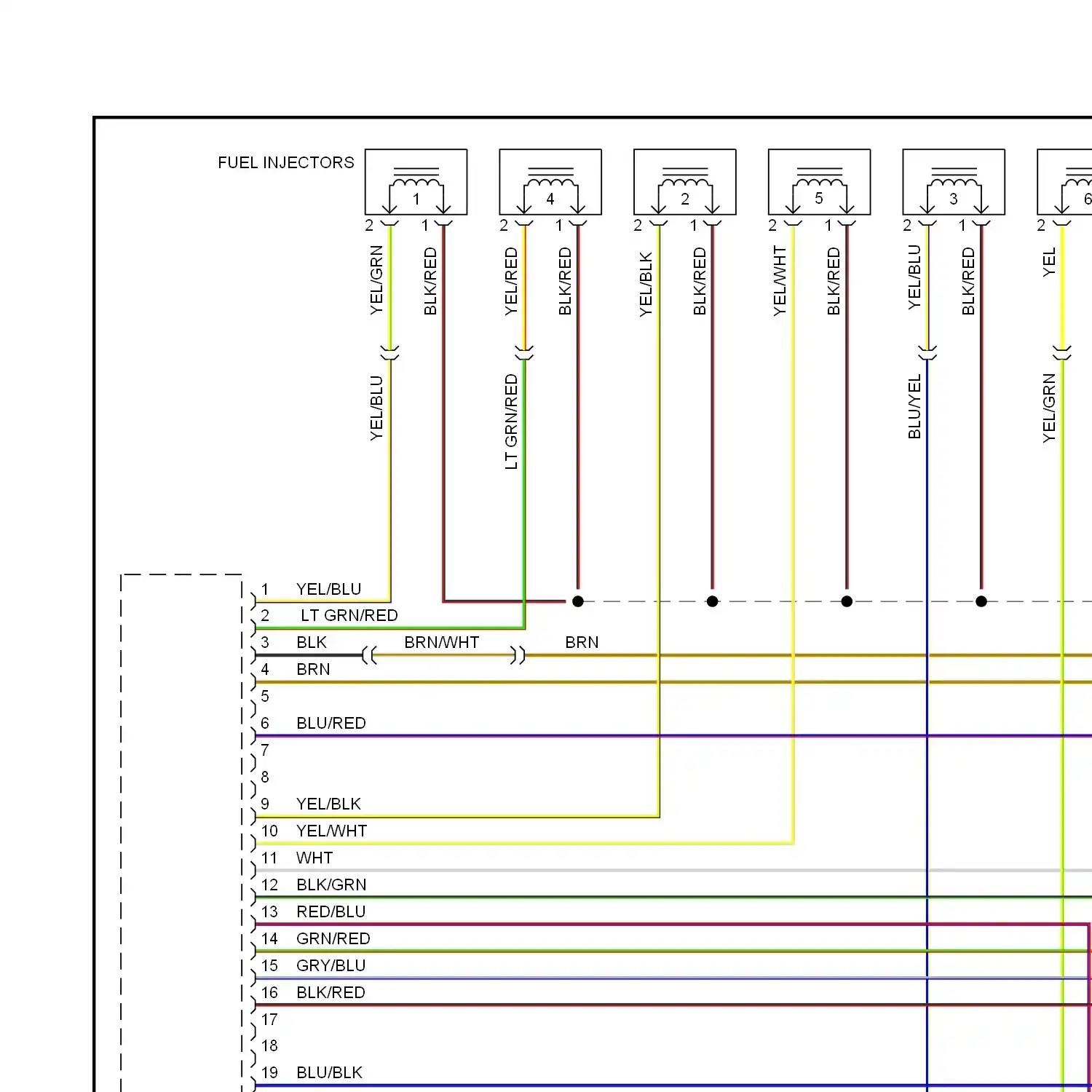Click the vertical YEL/BLU label below injector 3
1092x1092 pixels.
(x=914, y=277)
